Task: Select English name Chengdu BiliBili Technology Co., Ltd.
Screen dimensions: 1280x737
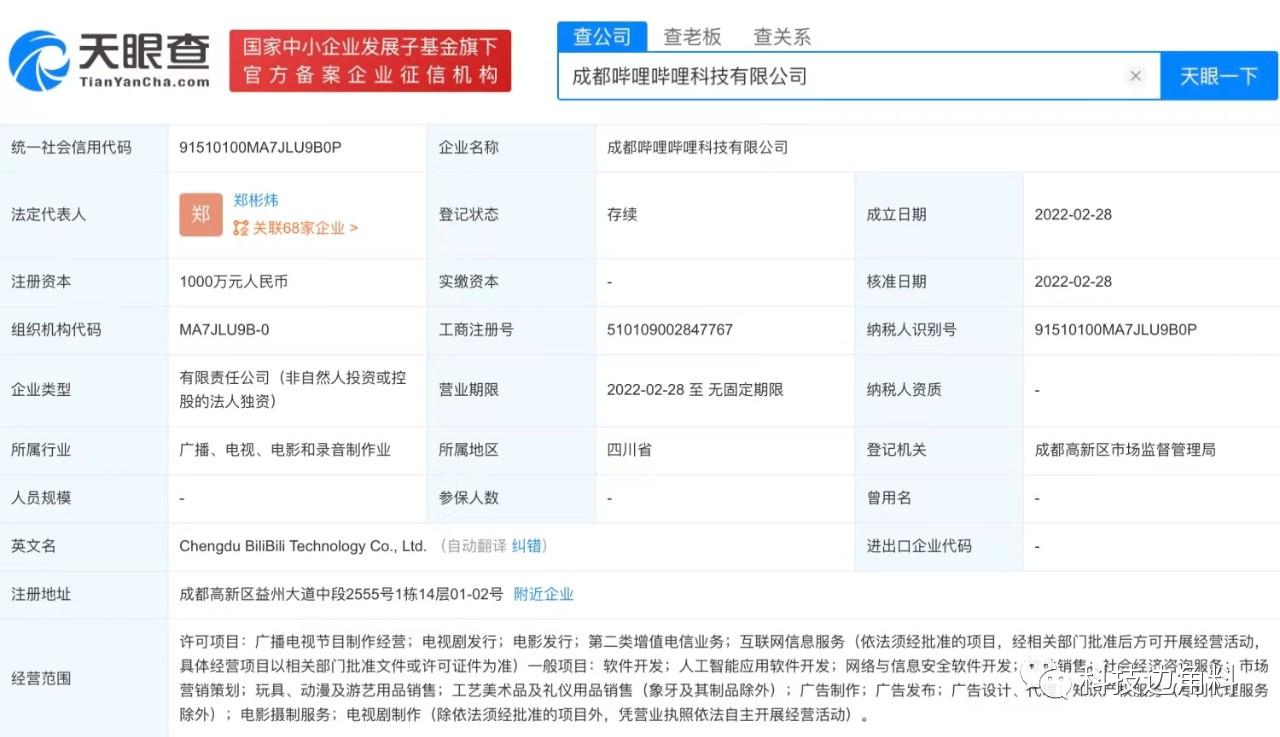Action: pyautogui.click(x=303, y=546)
